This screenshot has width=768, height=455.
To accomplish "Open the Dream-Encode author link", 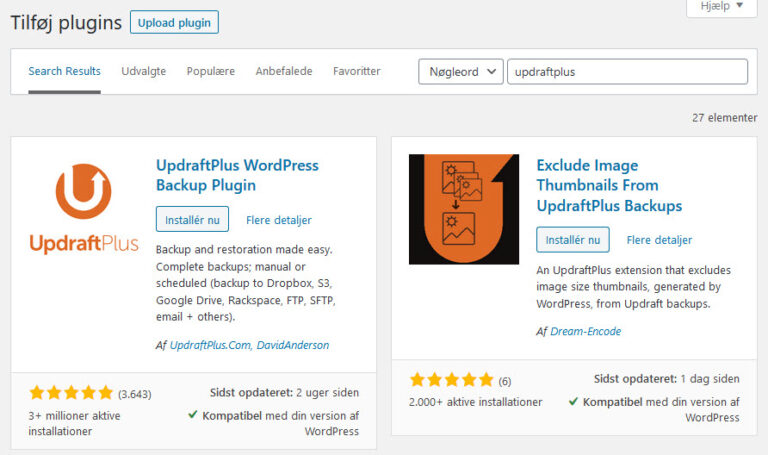I will (x=585, y=331).
